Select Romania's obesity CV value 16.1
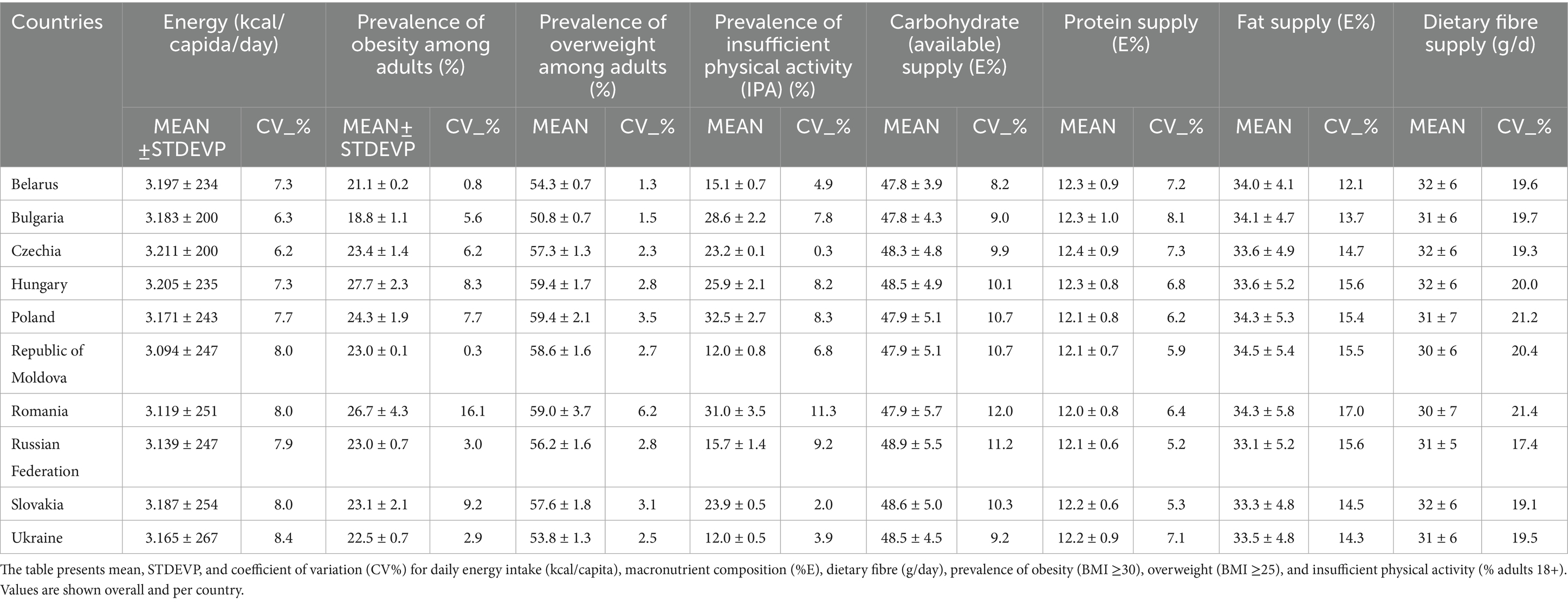The width and height of the screenshot is (1568, 602). point(472,411)
